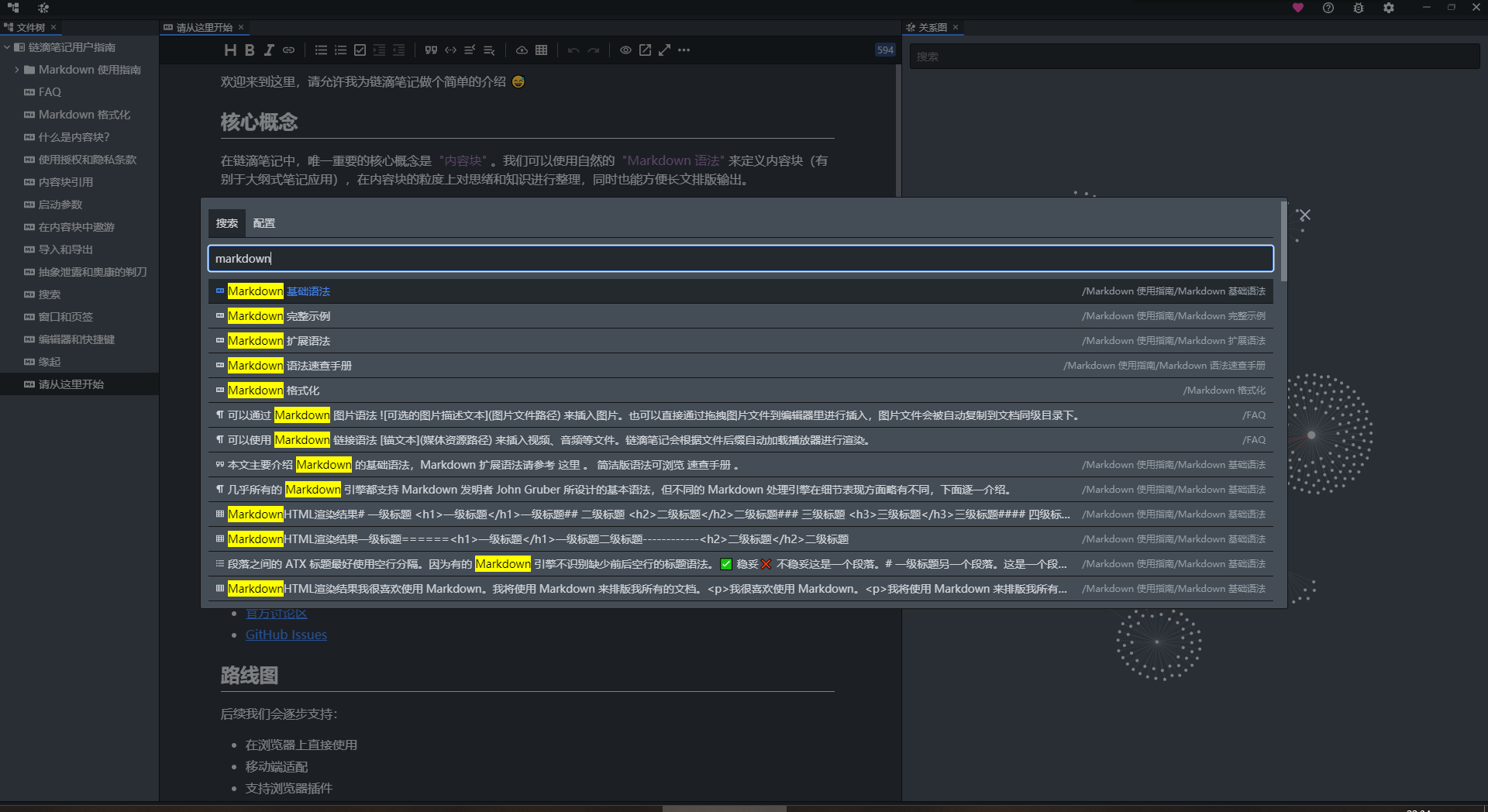1488x812 pixels.
Task: Click insert-line-after toolbar icon
Action: pos(489,50)
